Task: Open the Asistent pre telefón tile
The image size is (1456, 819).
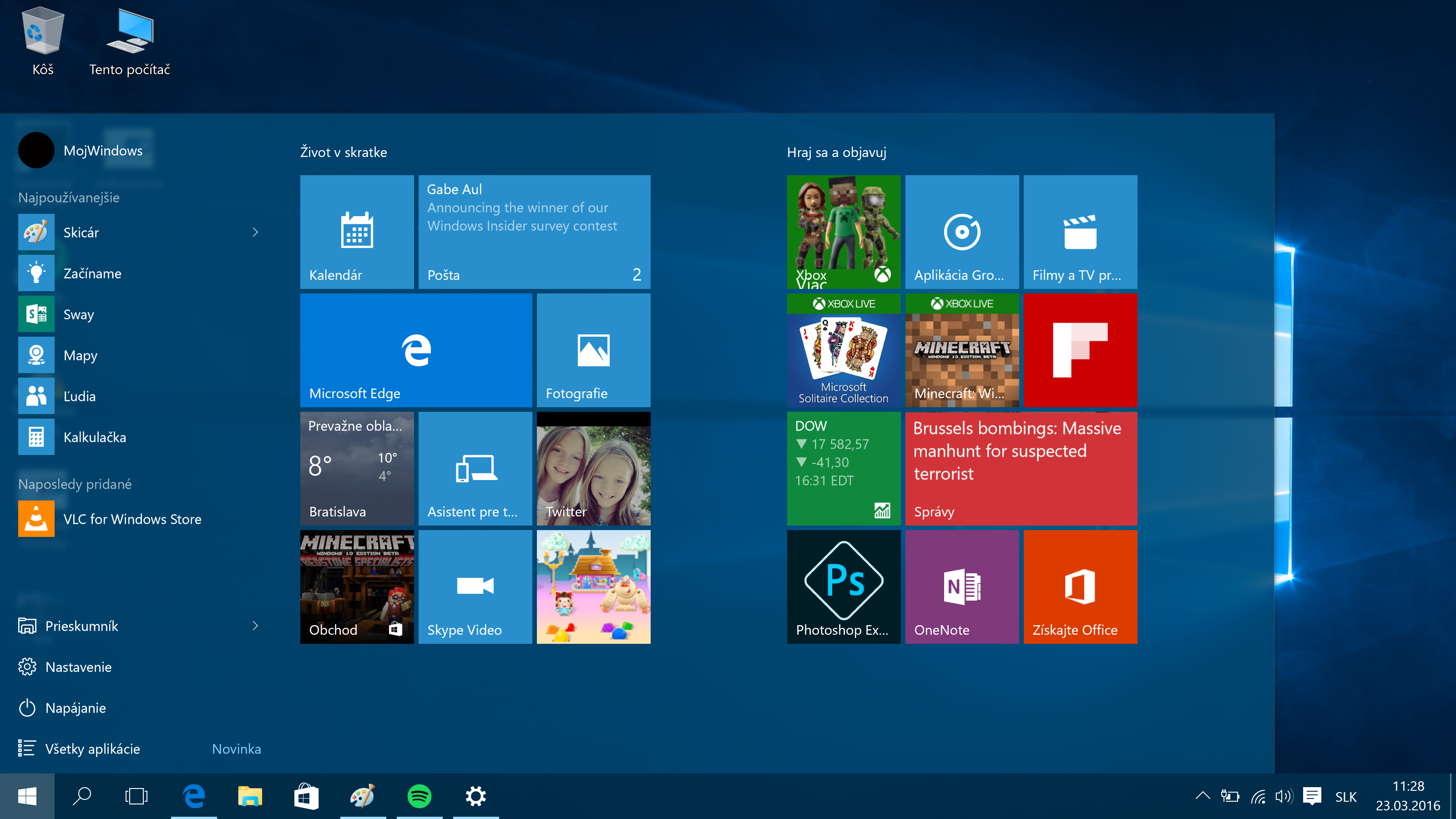Action: [x=475, y=468]
